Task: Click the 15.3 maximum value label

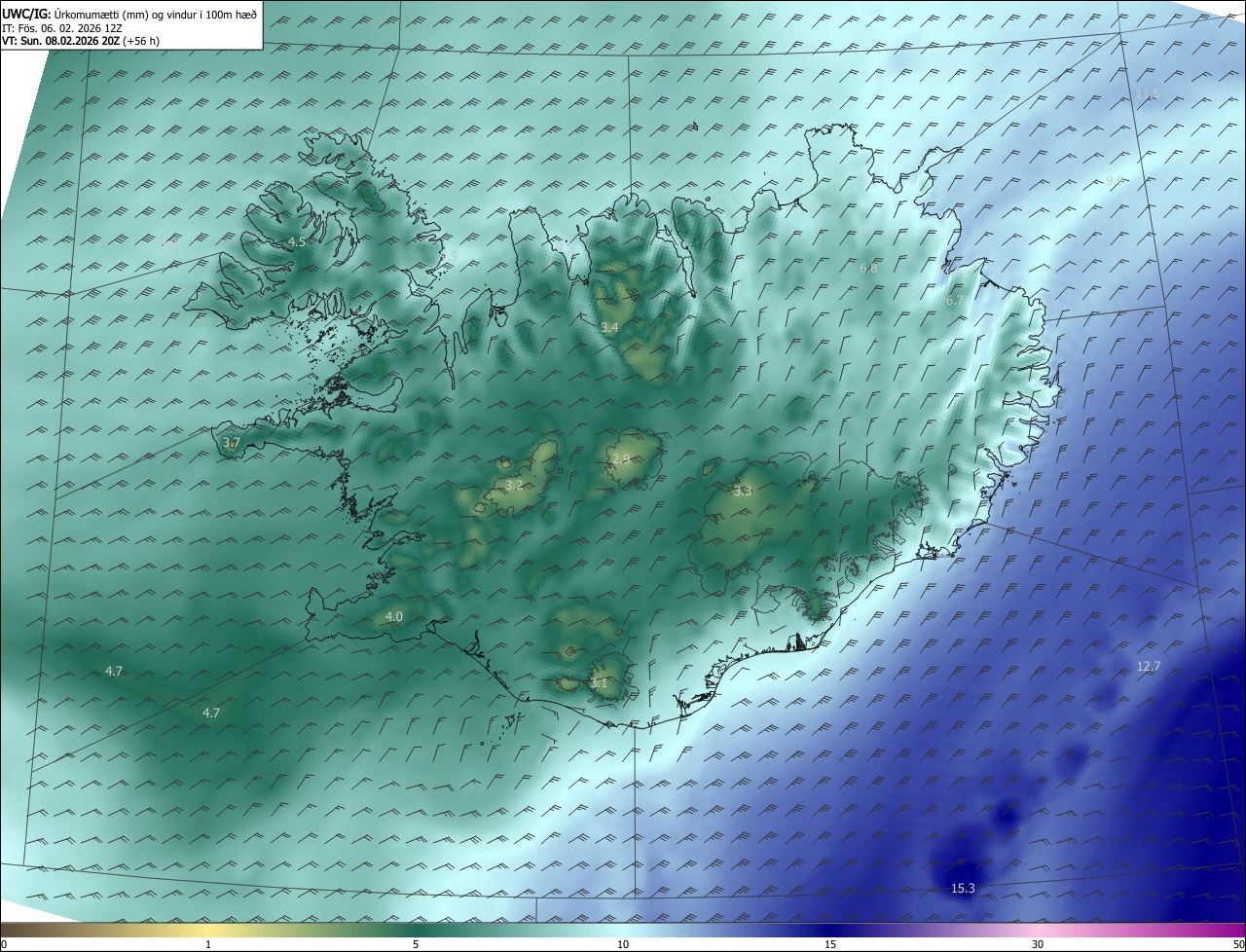Action: pyautogui.click(x=963, y=888)
